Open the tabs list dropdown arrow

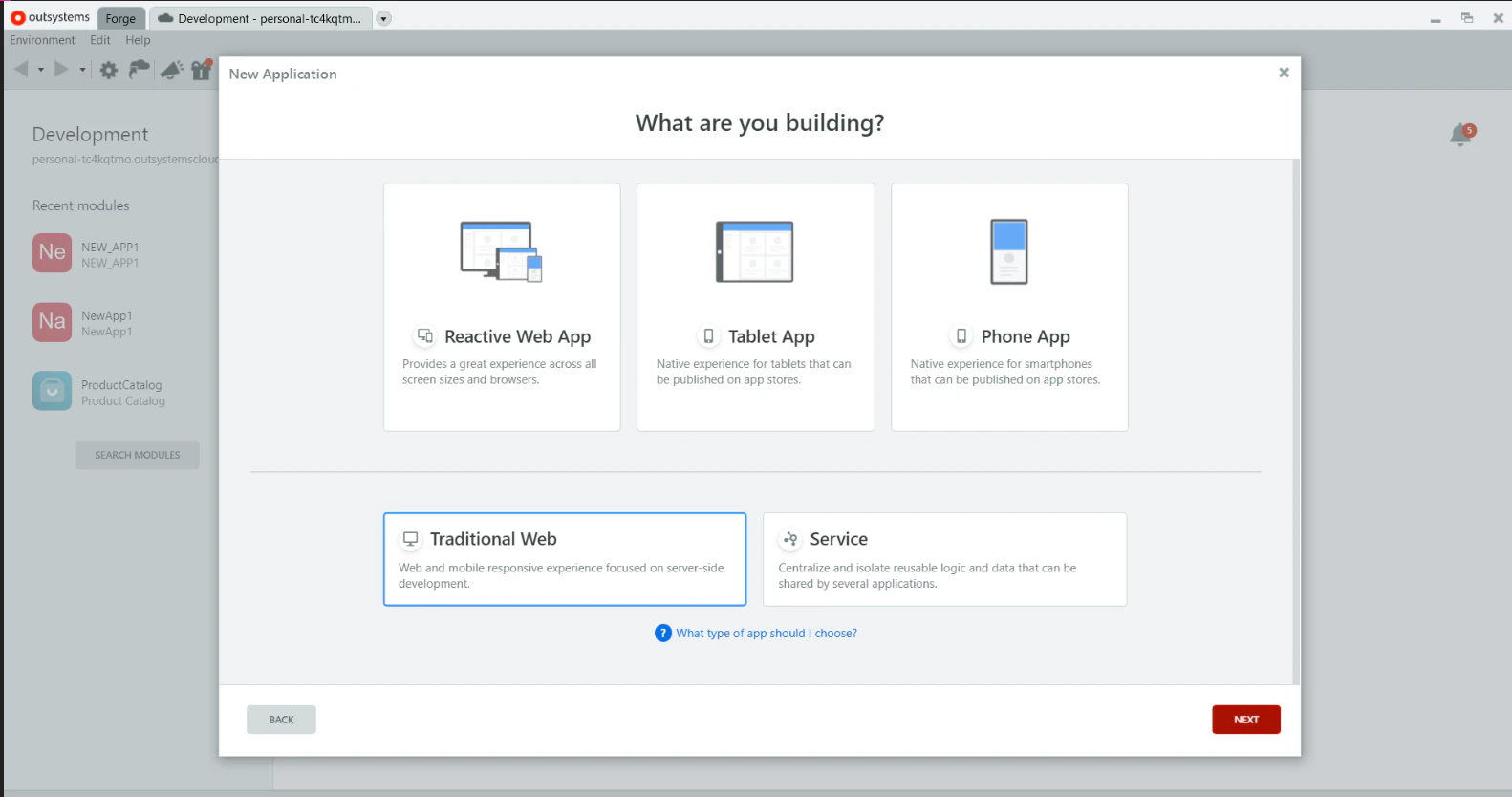point(383,18)
